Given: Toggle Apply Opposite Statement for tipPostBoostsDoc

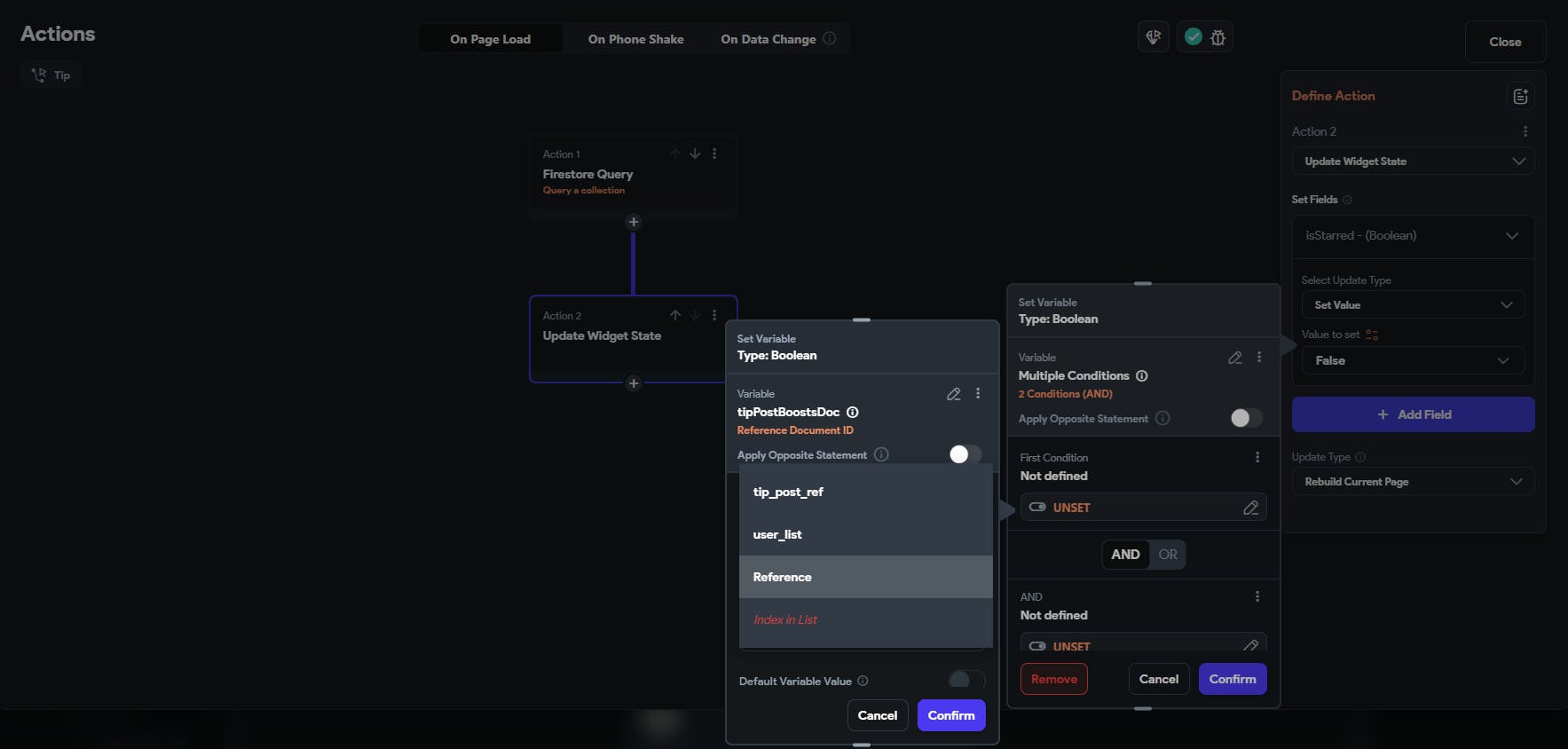Looking at the screenshot, I should (965, 454).
